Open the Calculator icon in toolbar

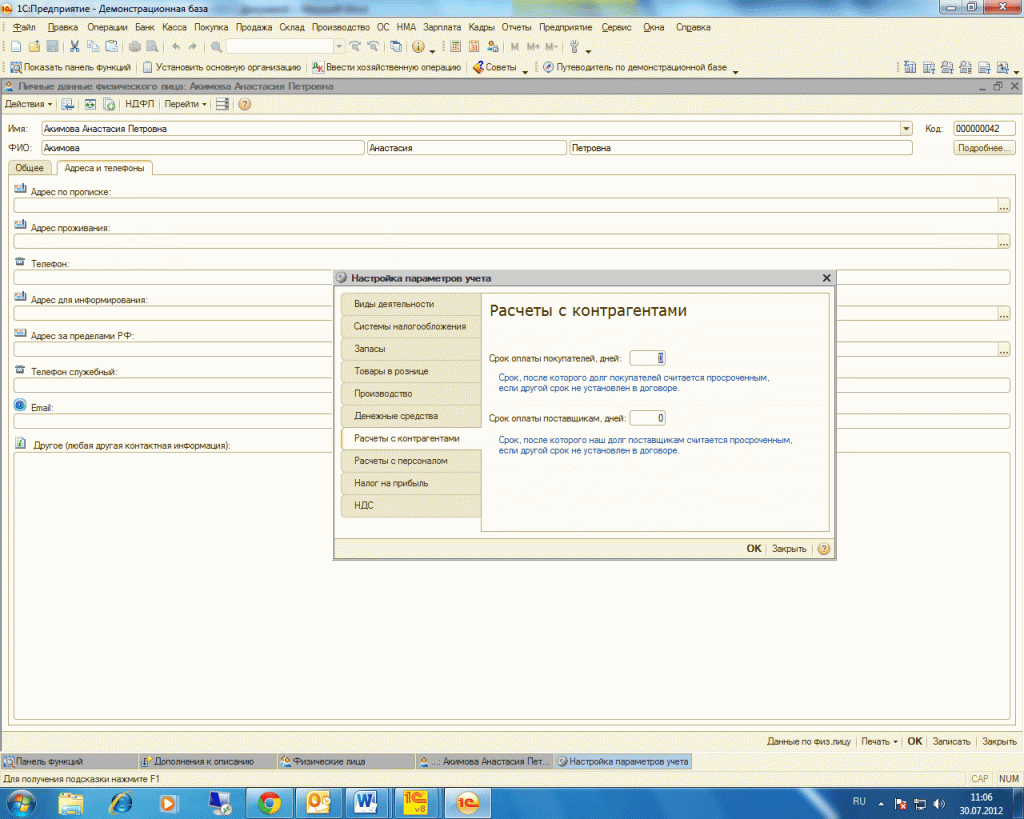click(x=456, y=47)
